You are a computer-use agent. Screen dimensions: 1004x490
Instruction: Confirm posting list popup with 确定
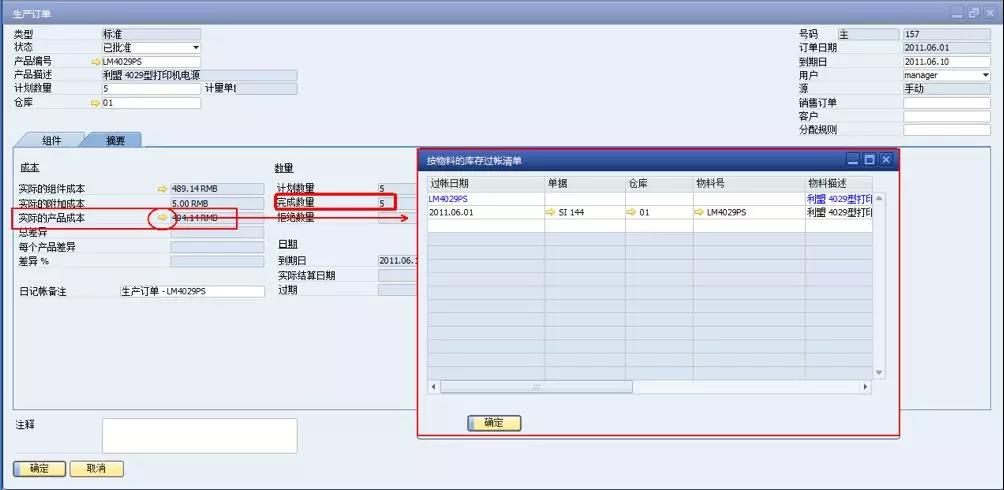[494, 423]
